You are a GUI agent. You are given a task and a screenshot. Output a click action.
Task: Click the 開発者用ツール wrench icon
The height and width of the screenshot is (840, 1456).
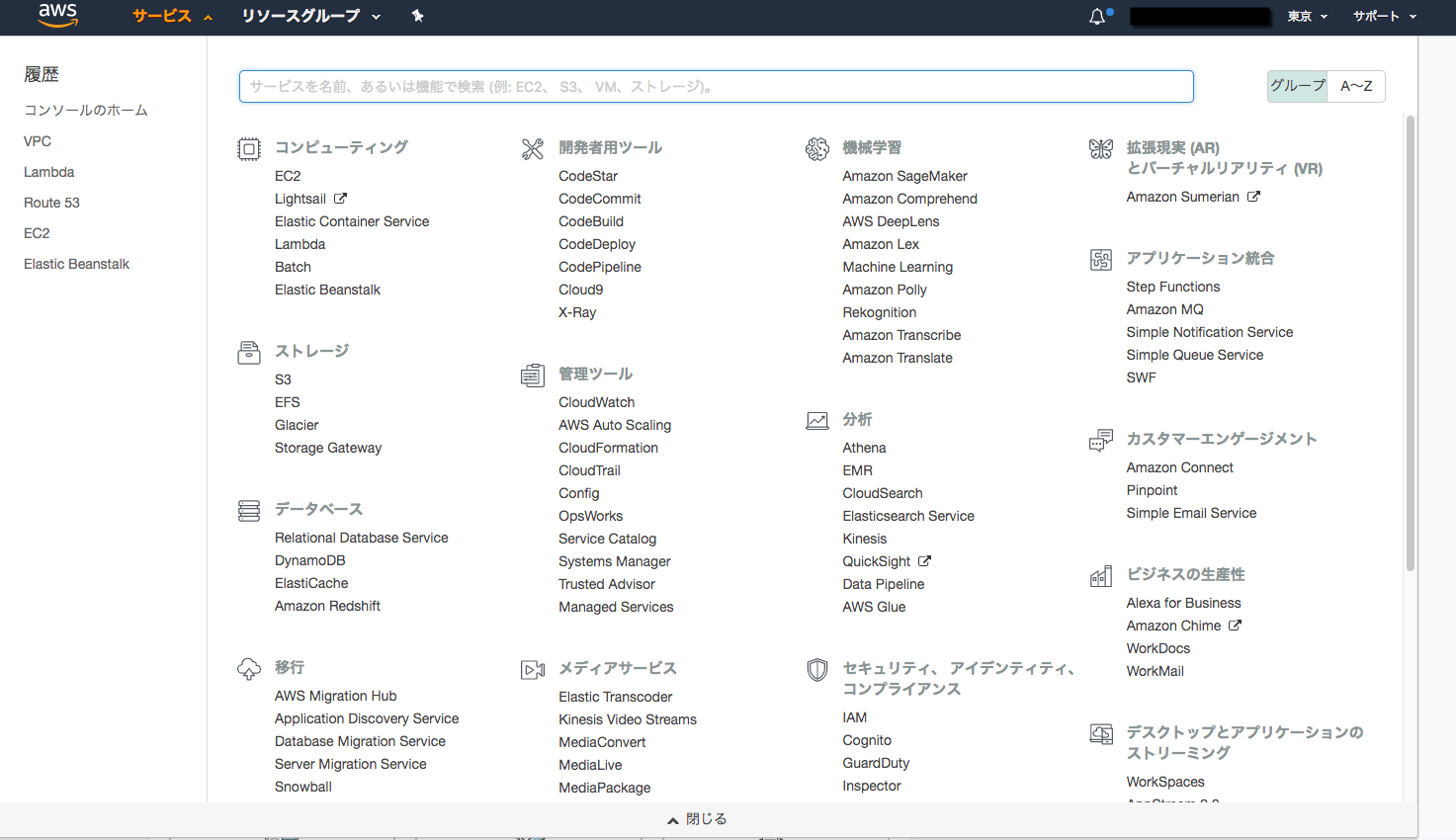point(533,149)
